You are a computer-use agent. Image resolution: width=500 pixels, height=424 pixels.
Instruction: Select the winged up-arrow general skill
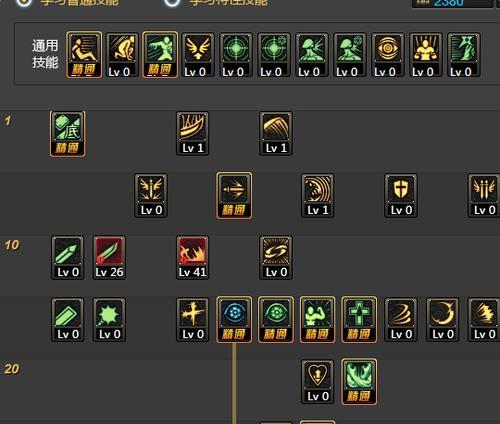(198, 55)
